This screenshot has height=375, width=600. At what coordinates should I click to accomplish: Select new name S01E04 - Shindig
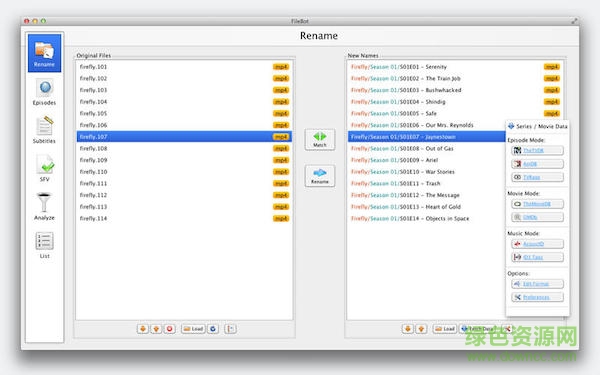(x=455, y=102)
